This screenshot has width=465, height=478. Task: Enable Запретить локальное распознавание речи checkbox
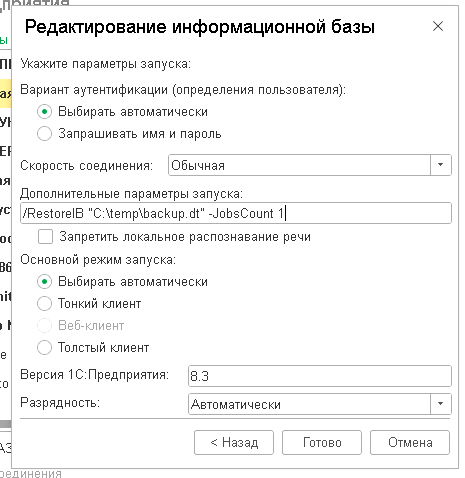tap(45, 237)
